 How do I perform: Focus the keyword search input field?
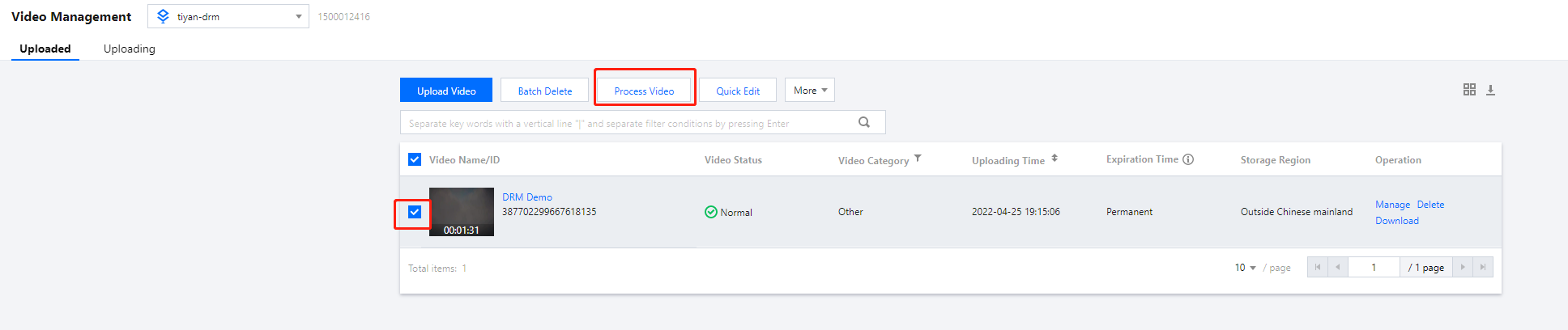624,123
